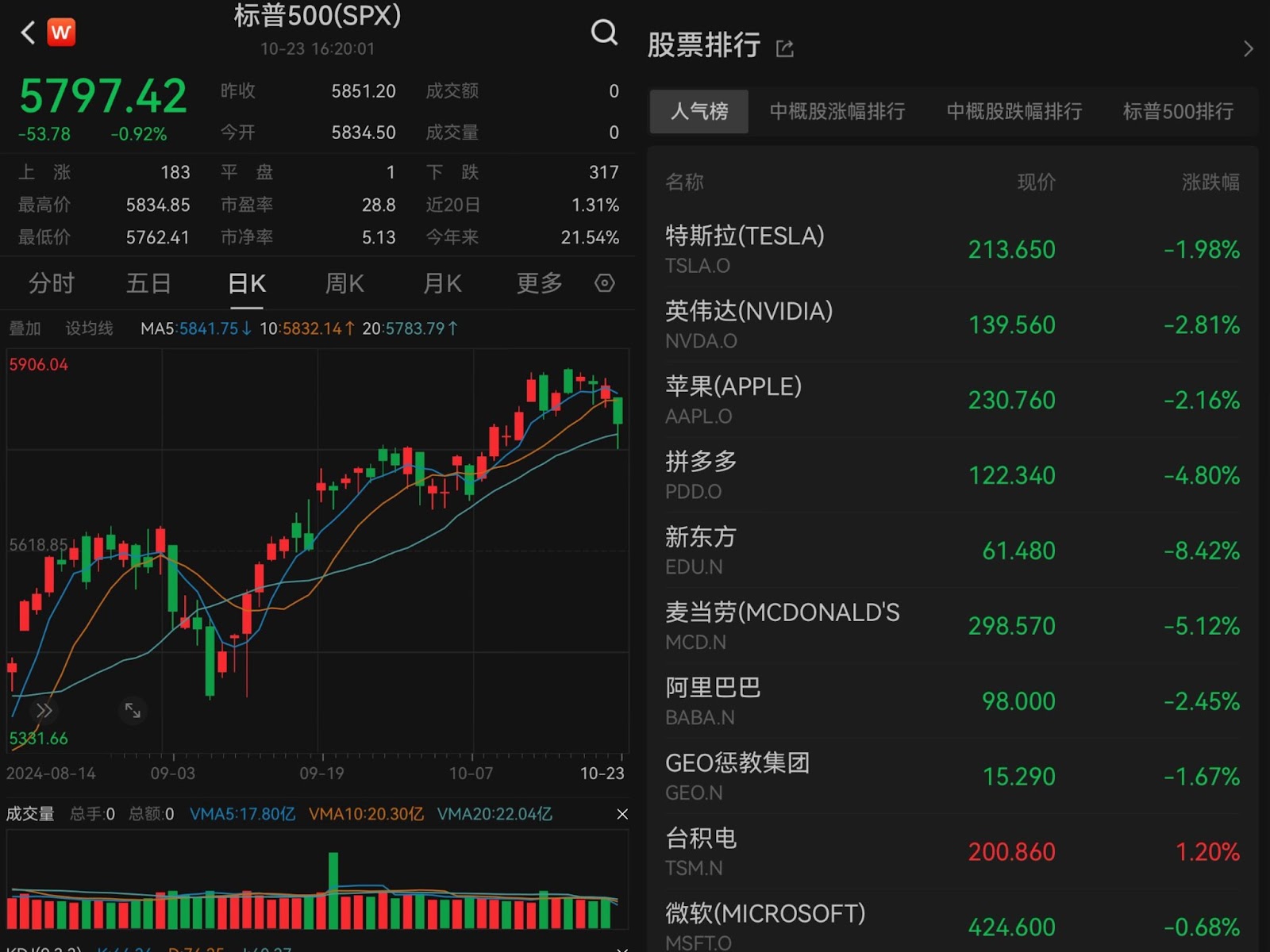Close the volume indicator panel

coord(622,814)
